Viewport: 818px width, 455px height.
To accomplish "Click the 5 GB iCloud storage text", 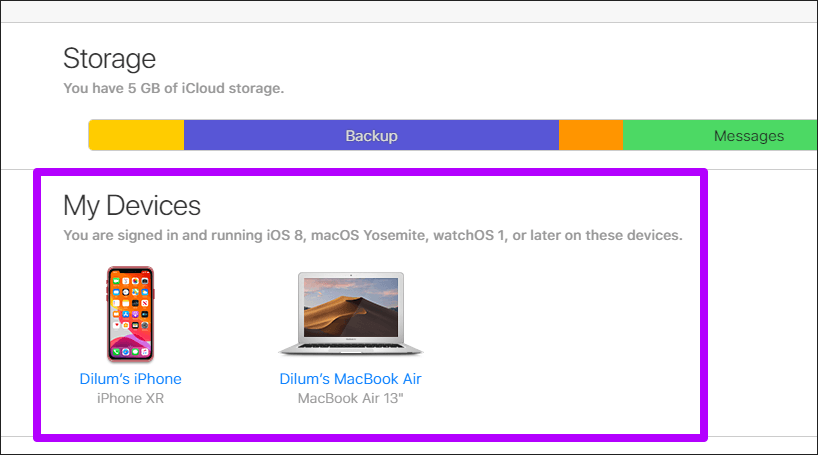I will (x=173, y=88).
